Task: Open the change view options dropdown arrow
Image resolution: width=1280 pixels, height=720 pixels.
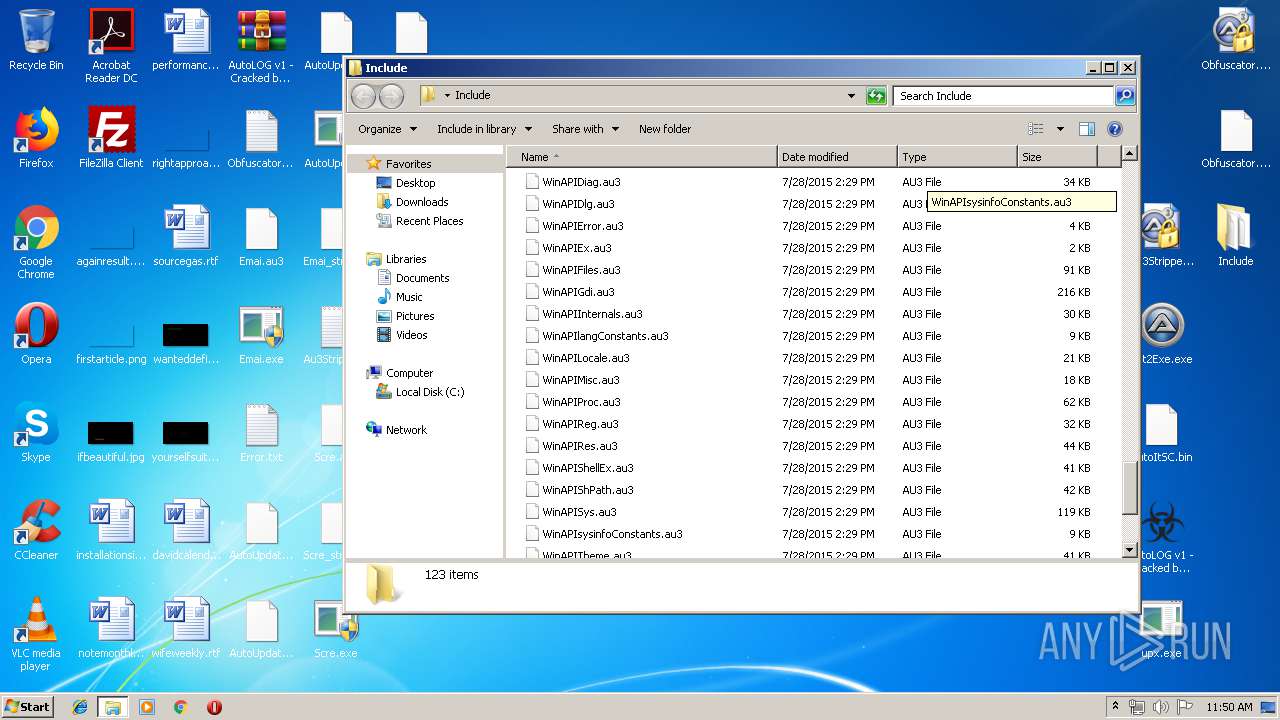Action: coord(1060,129)
